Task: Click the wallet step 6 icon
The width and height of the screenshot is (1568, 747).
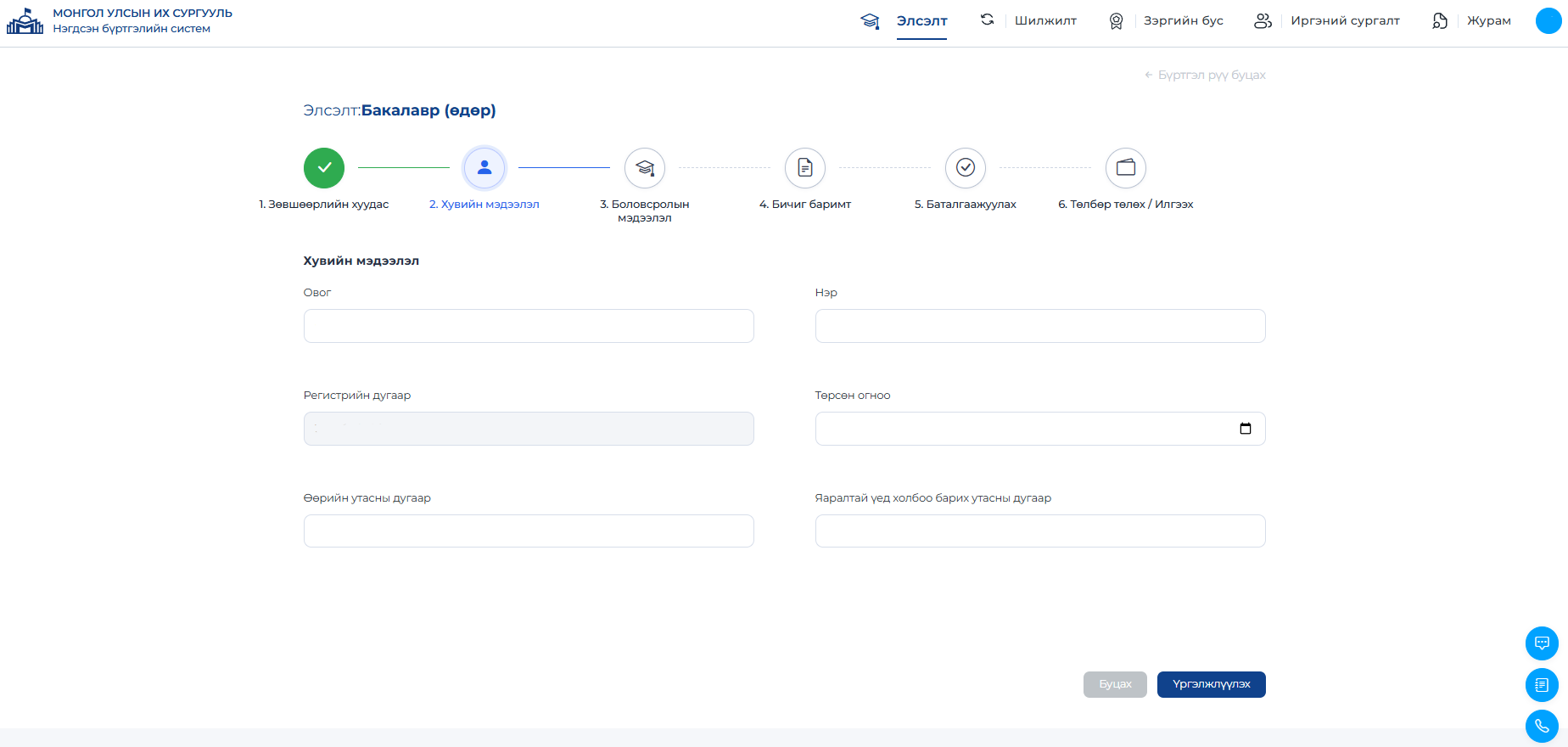Action: point(1126,168)
